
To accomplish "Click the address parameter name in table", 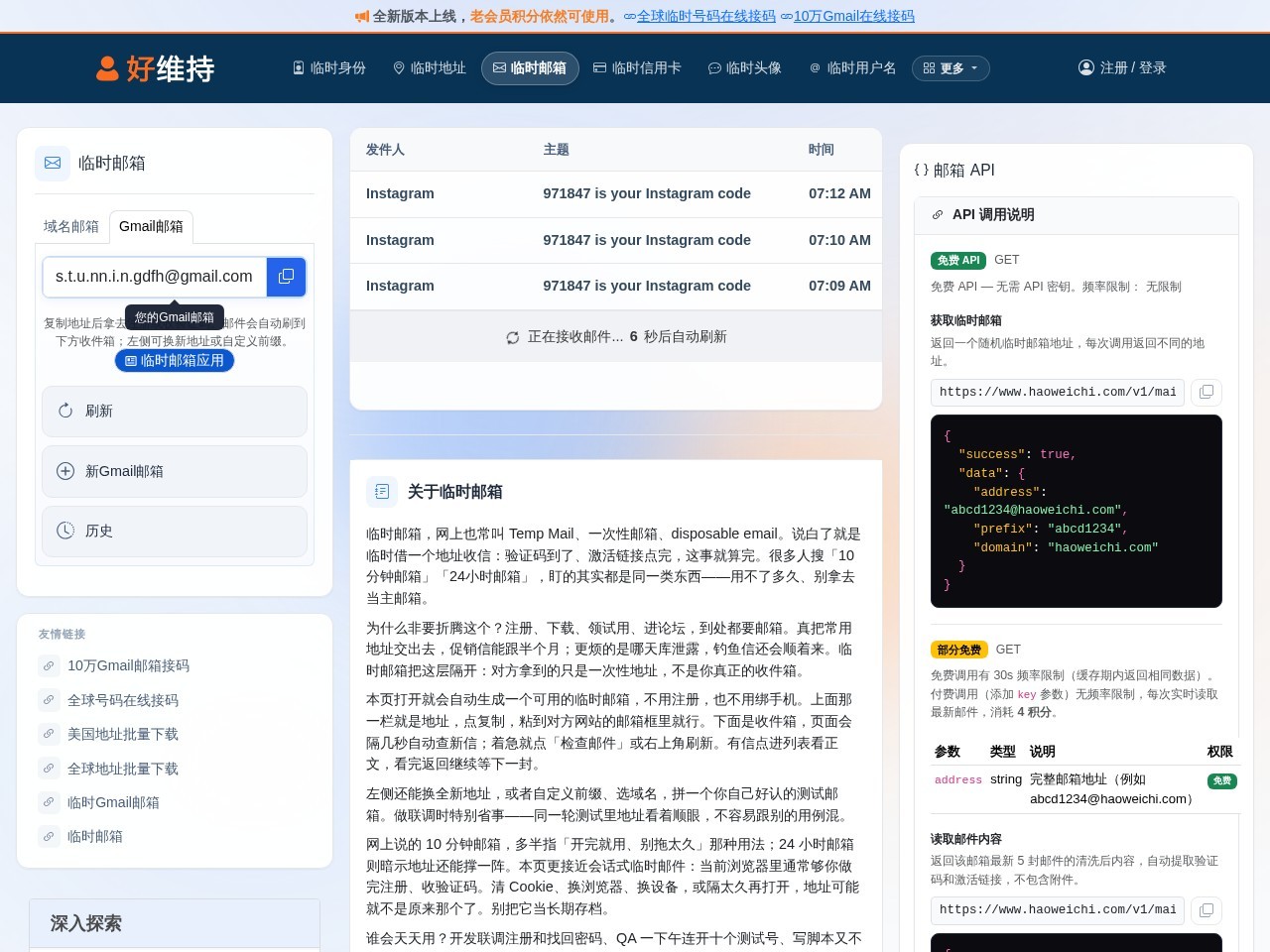I will click(958, 780).
